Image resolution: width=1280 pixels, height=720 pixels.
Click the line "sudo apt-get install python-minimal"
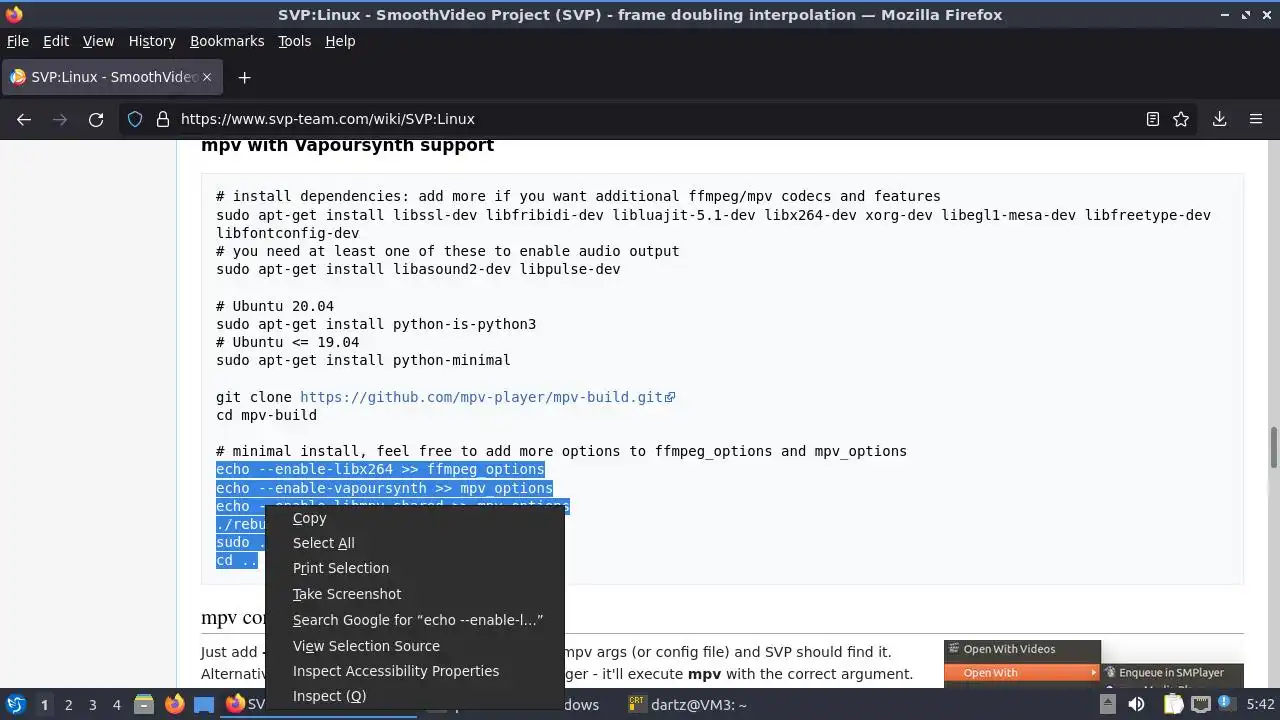pyautogui.click(x=363, y=360)
